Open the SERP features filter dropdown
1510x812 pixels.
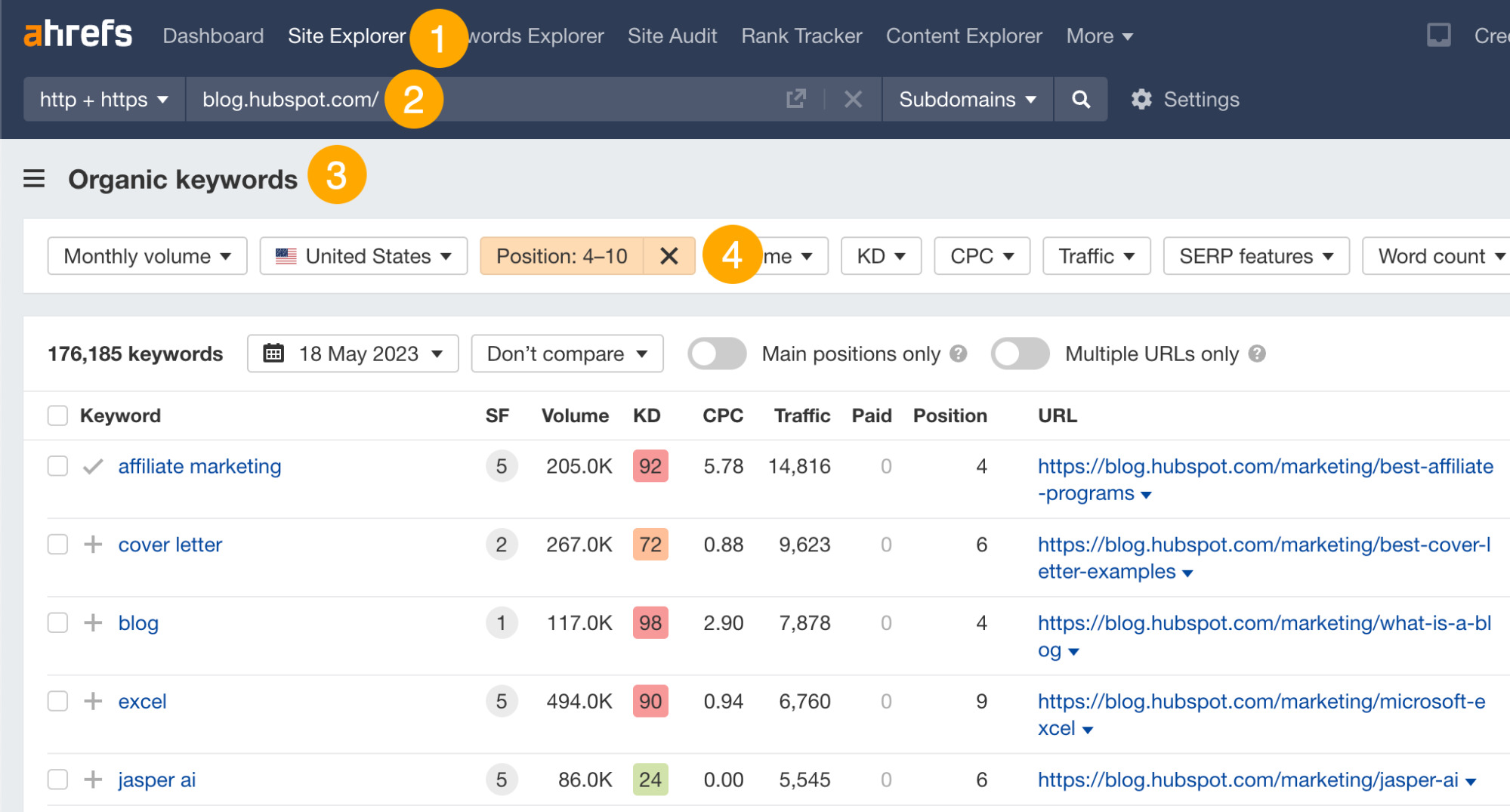tap(1255, 256)
